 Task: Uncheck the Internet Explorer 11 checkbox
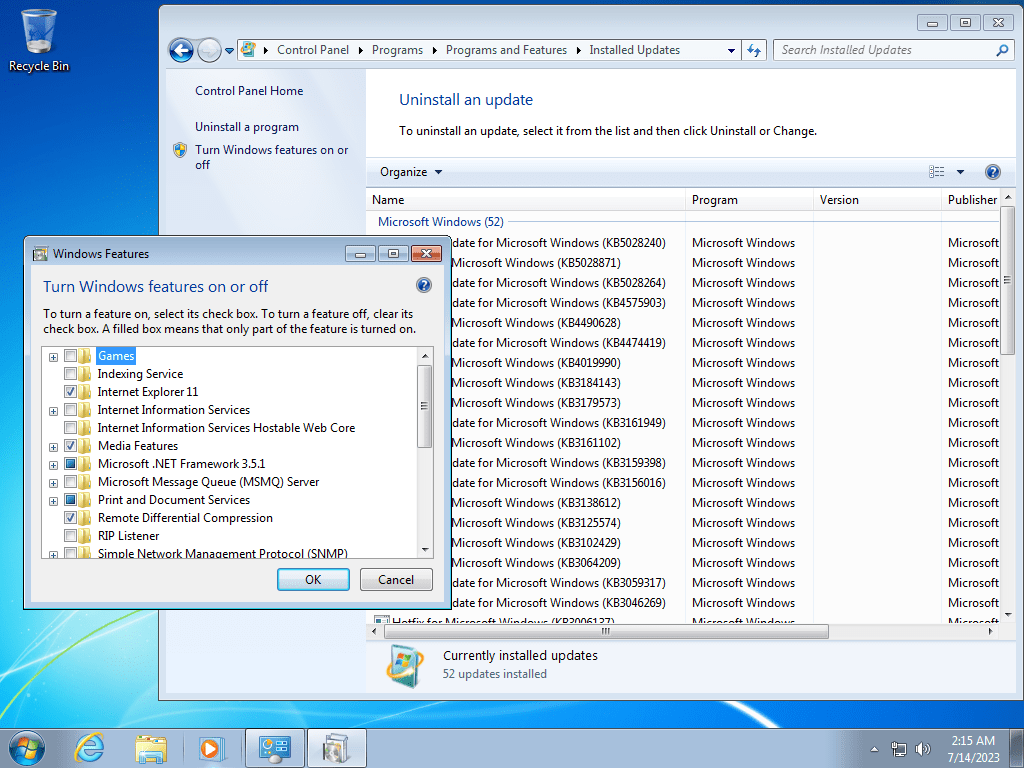coord(71,392)
